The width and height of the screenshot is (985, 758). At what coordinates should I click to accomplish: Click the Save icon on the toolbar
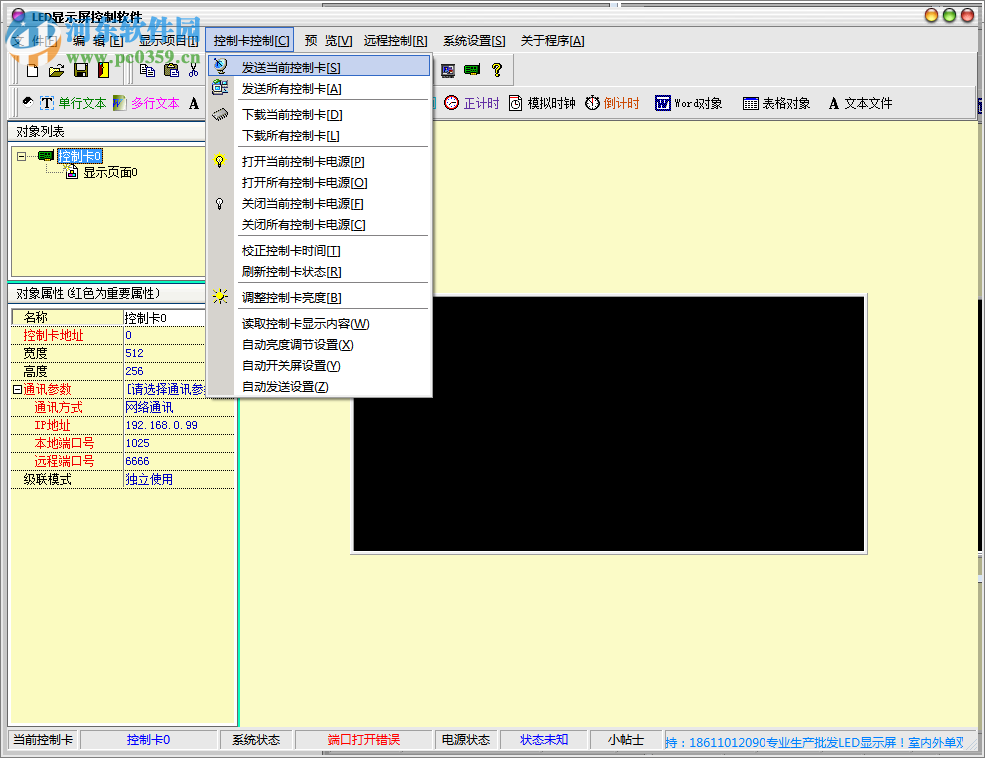click(x=81, y=70)
